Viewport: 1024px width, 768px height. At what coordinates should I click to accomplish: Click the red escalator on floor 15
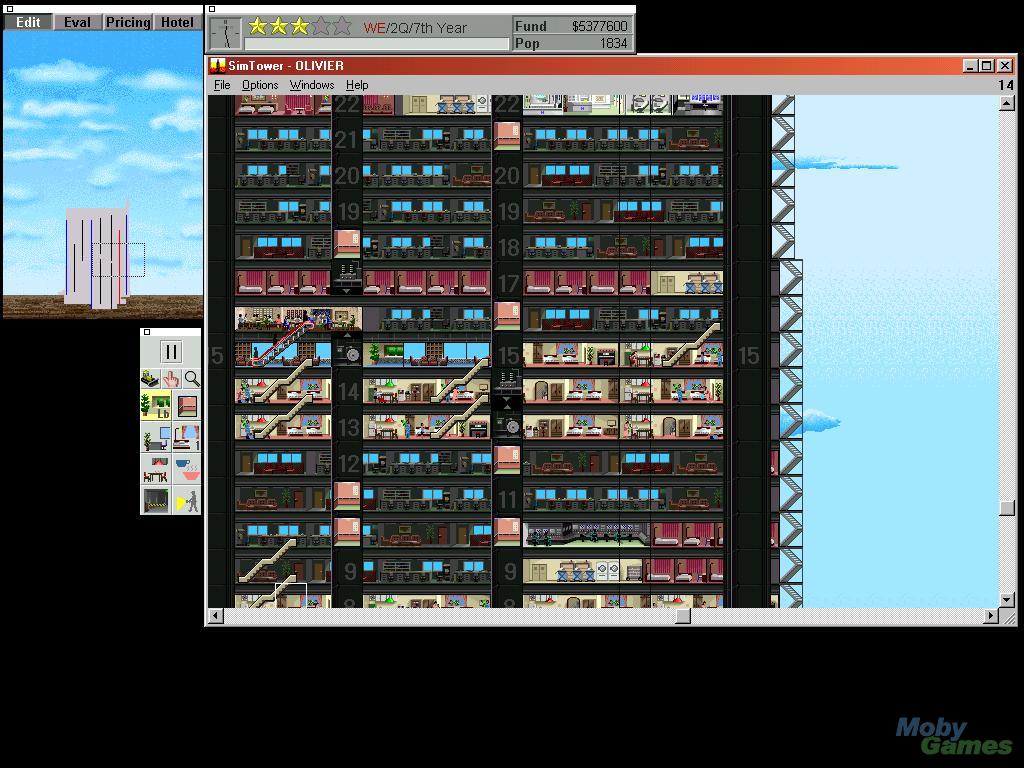click(x=283, y=344)
